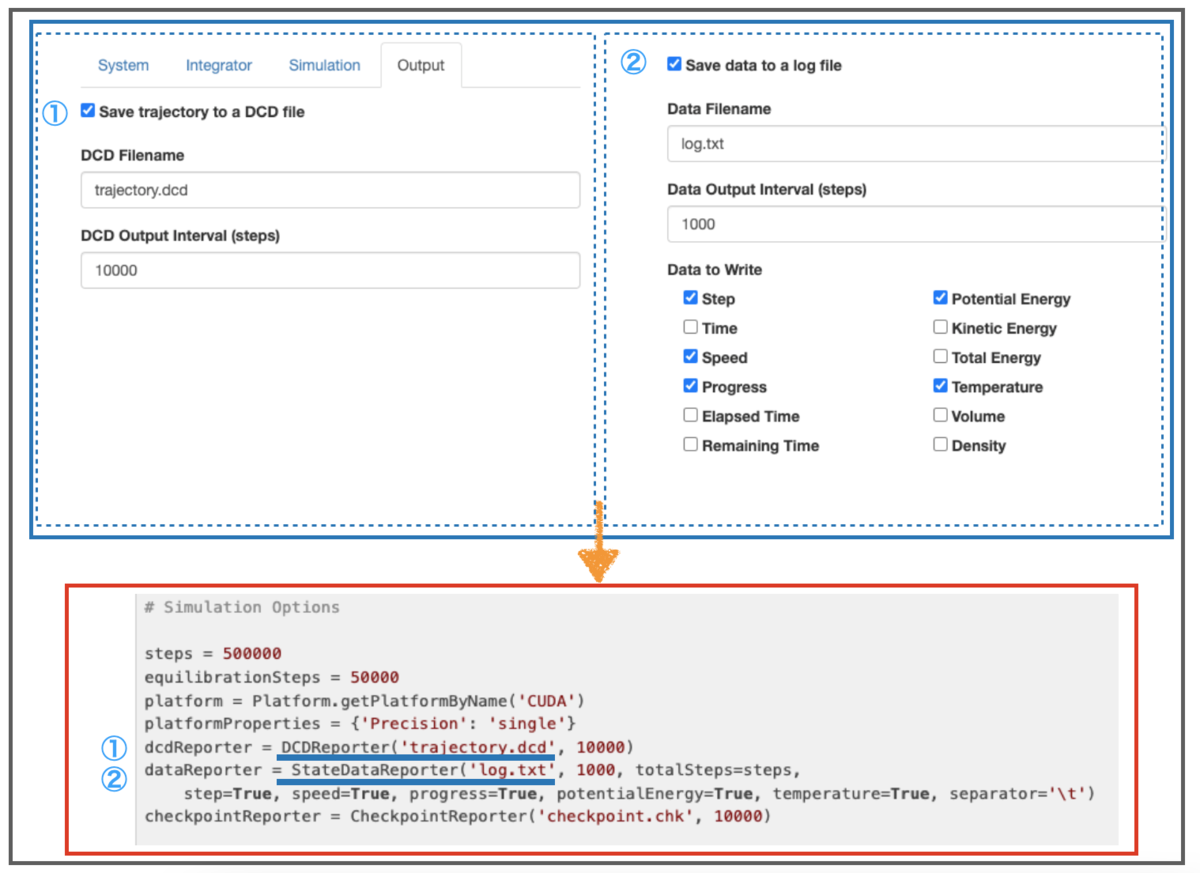This screenshot has height=873, width=1200.
Task: Click 'log.txt' in the StateDataReporter line
Action: point(512,770)
